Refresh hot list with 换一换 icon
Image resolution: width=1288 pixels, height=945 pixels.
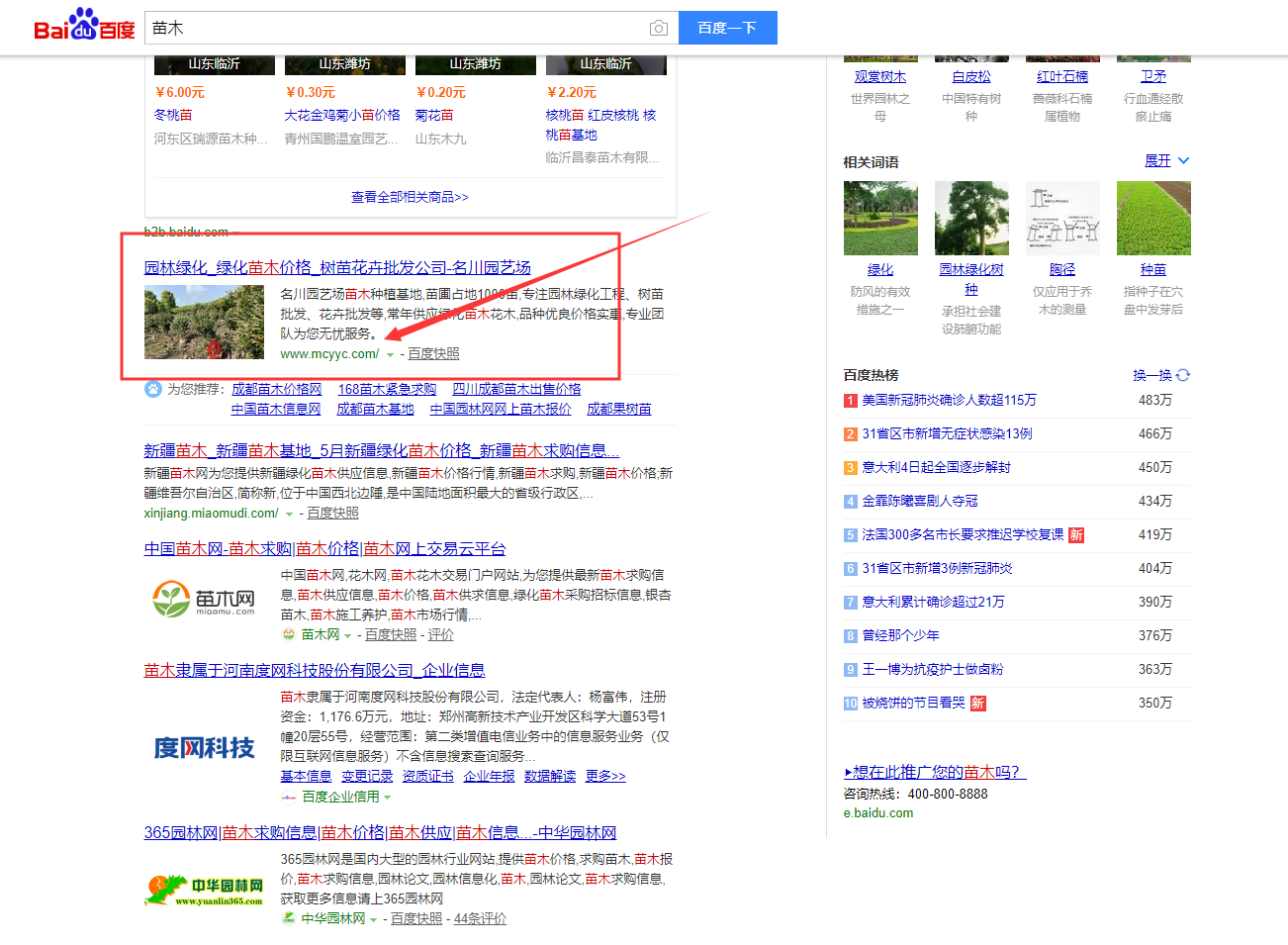click(1183, 375)
